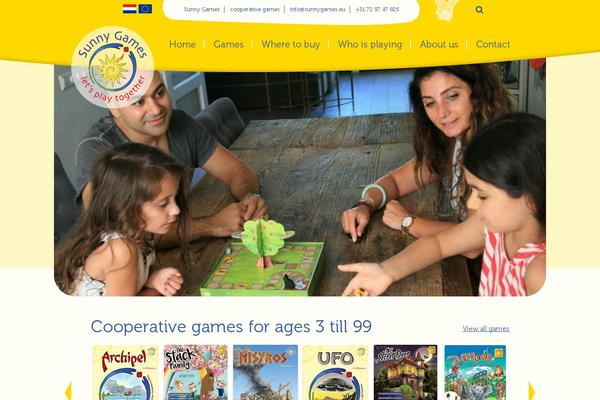Image resolution: width=600 pixels, height=400 pixels.
Task: Show next games with the right carousel arrow
Action: [x=532, y=391]
